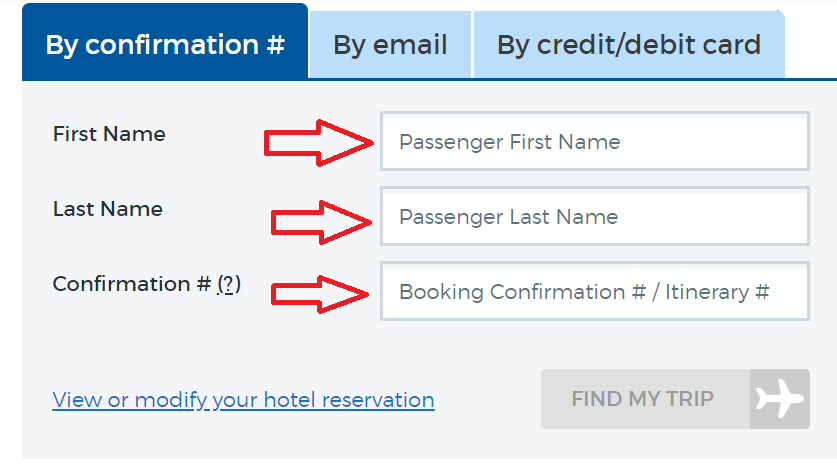Open the (?) help next to Confirmation #

pyautogui.click(x=229, y=284)
